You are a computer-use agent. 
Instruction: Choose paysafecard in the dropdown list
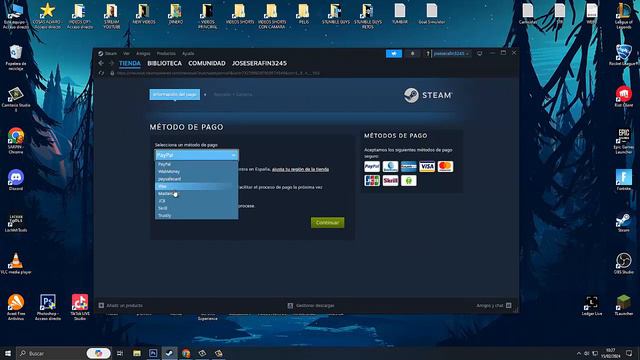(197, 179)
